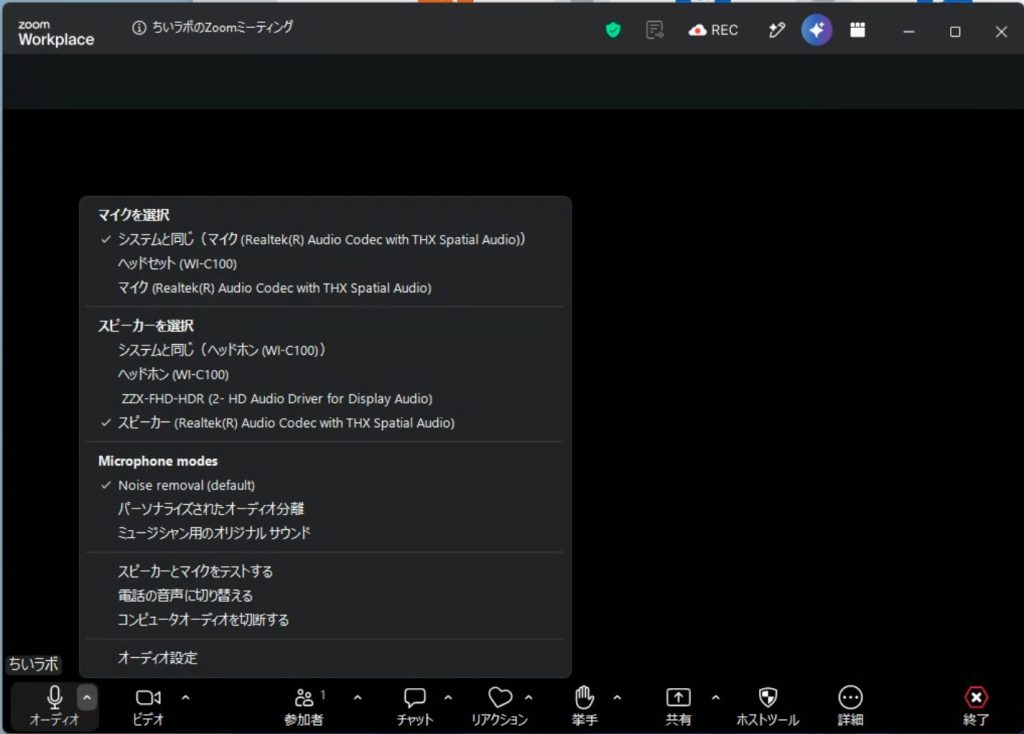Expand the reactions options caret
Viewport: 1024px width, 734px height.
[528, 697]
